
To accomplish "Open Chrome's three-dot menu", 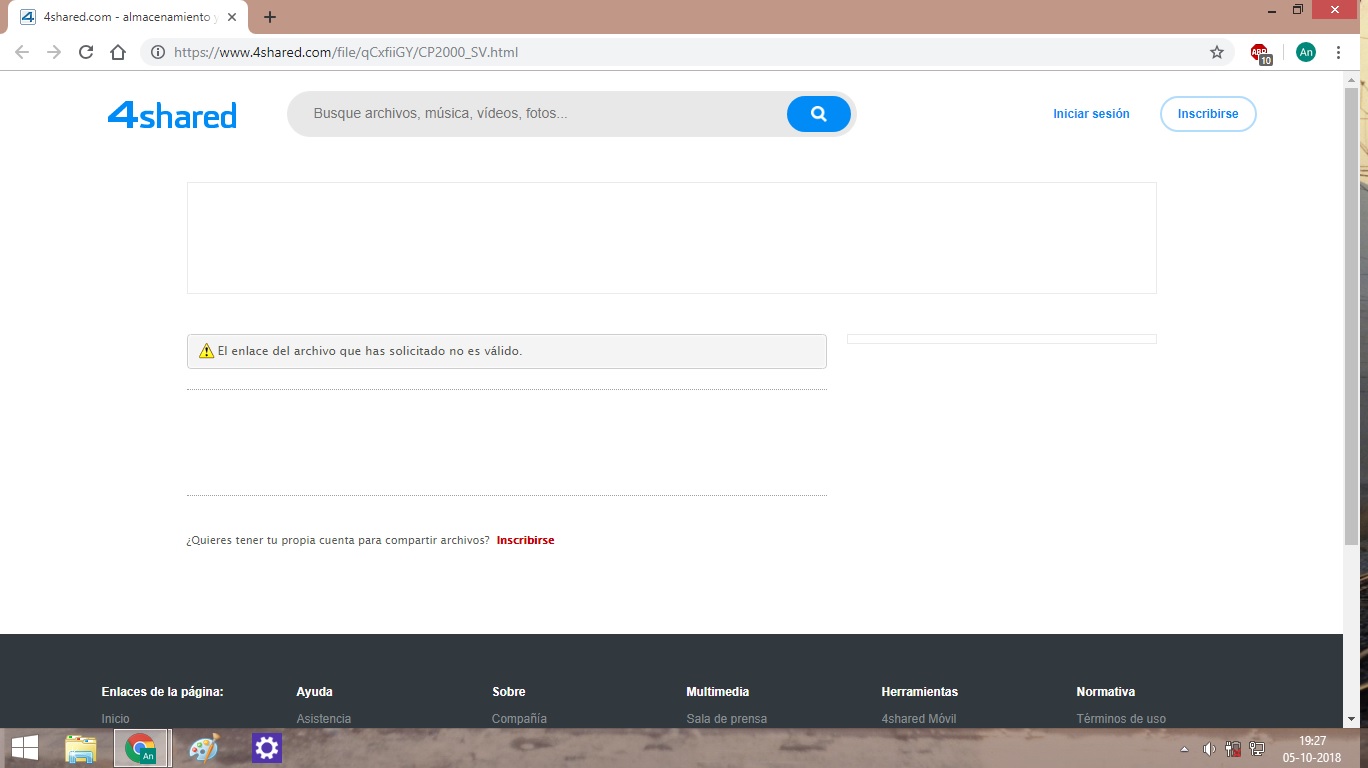I will click(x=1338, y=52).
